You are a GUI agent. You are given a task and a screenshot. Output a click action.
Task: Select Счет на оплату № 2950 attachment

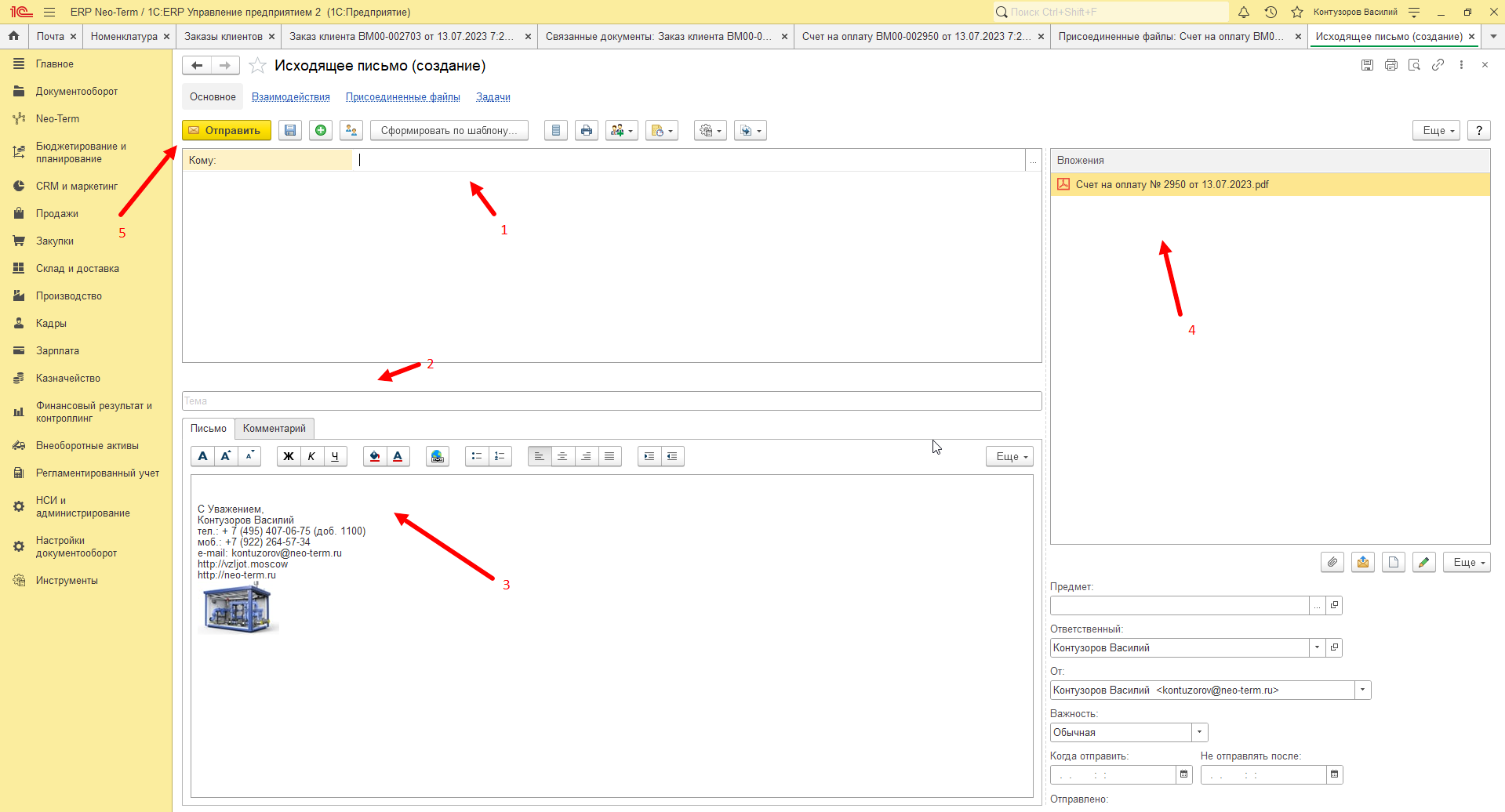1270,184
